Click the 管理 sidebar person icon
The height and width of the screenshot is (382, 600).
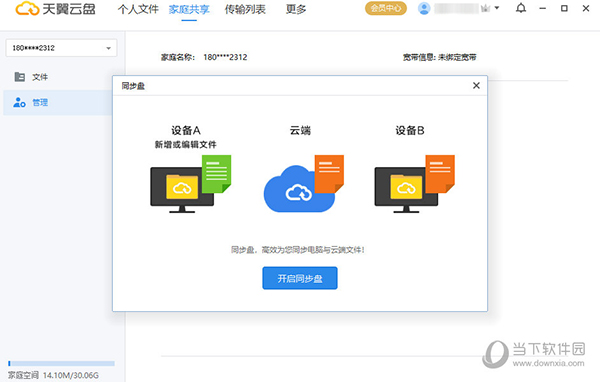[19, 103]
